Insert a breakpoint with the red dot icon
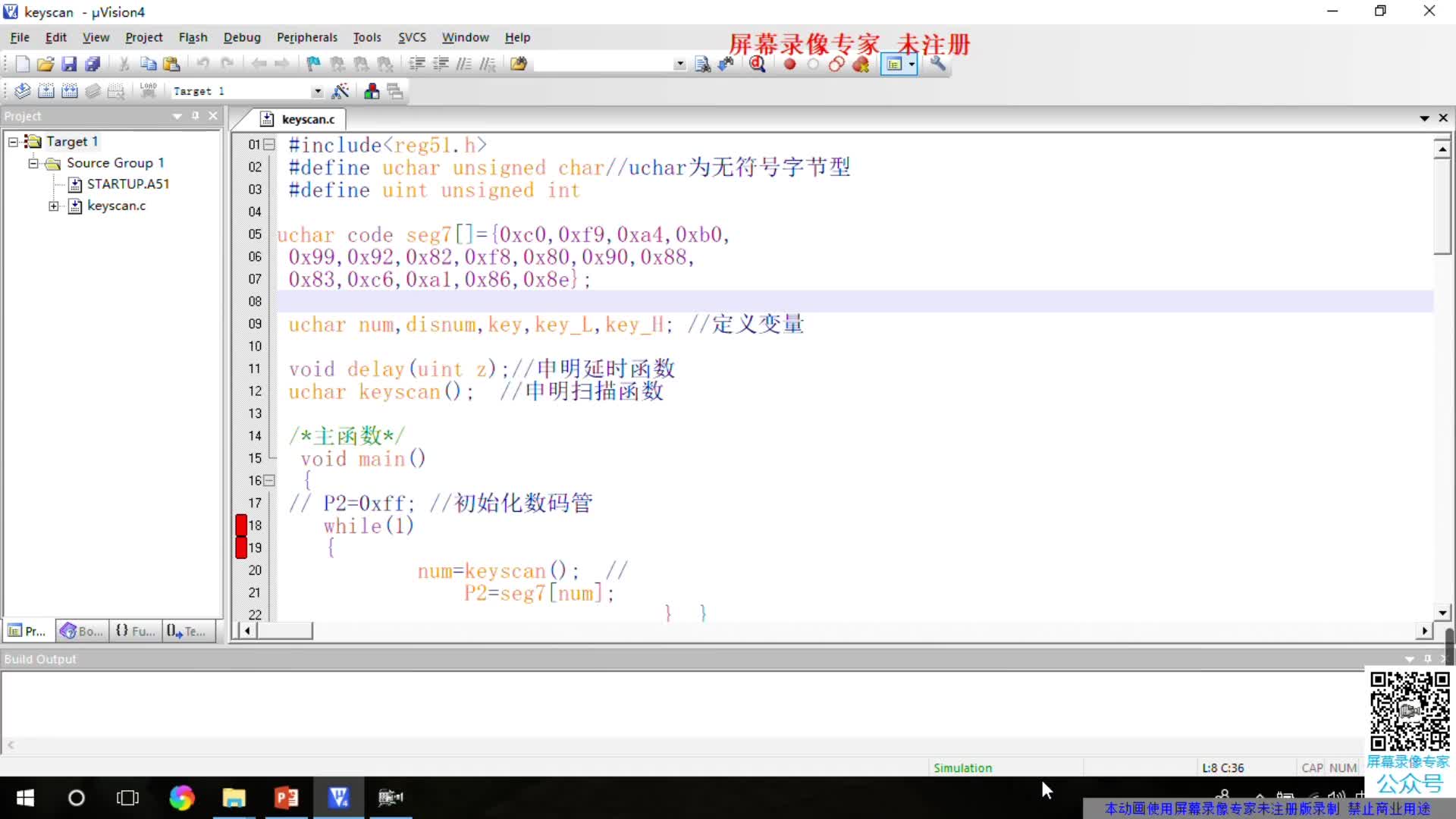Image resolution: width=1456 pixels, height=819 pixels. pos(789,64)
